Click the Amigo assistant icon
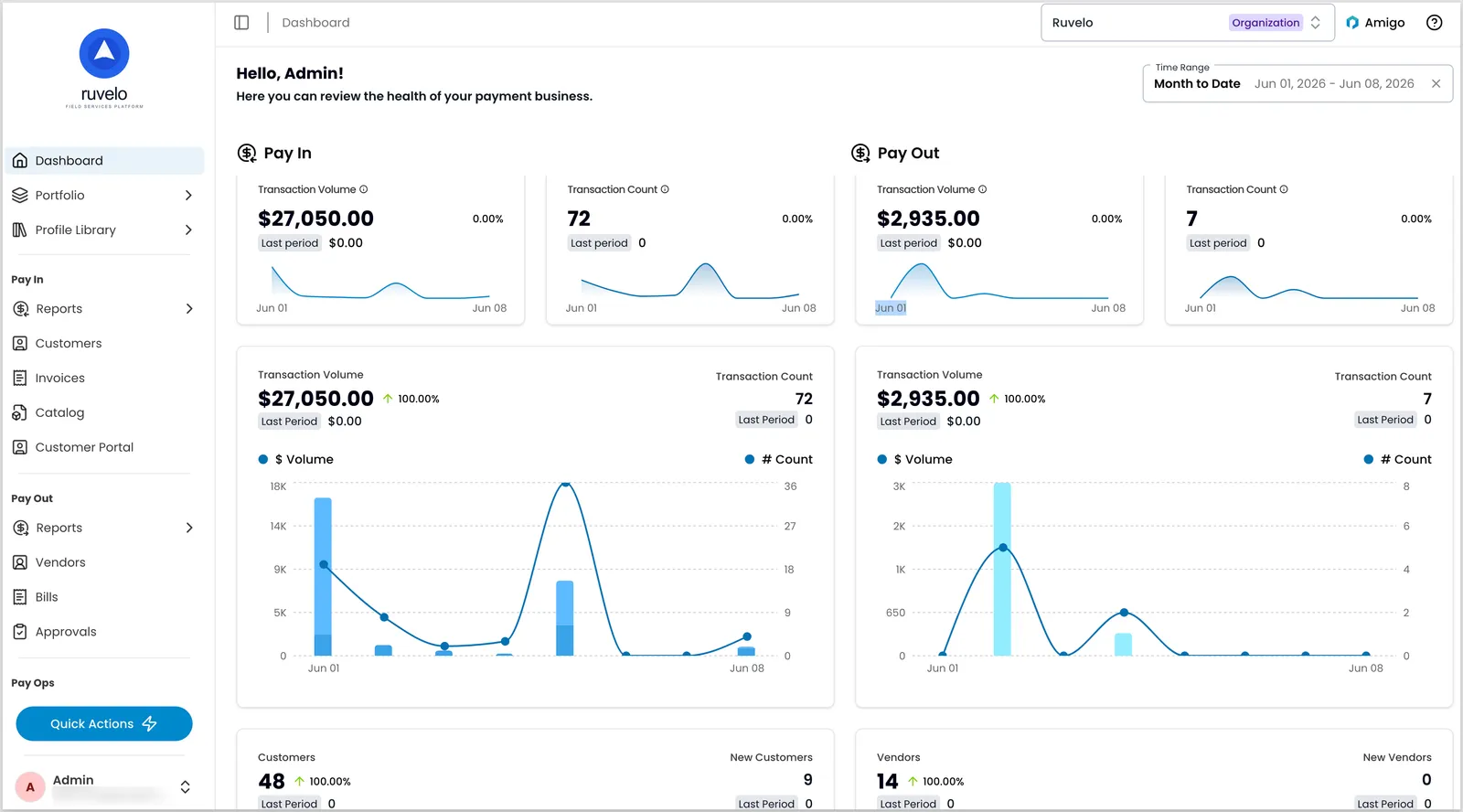 1352,23
